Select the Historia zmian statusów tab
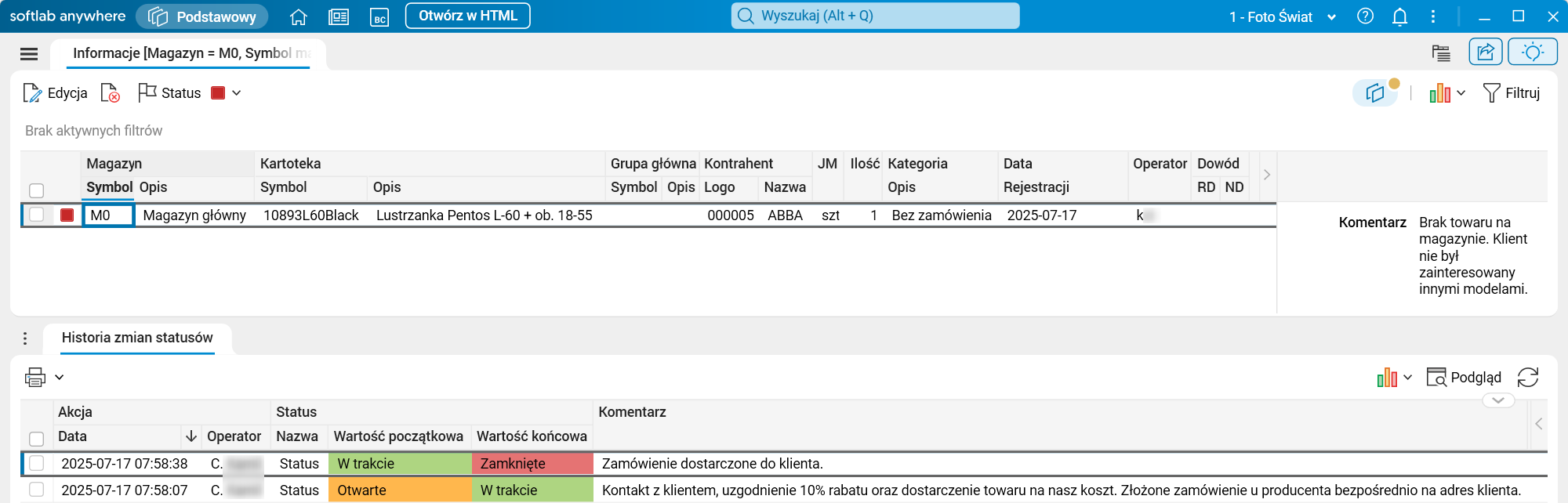The image size is (1568, 503). tap(137, 338)
